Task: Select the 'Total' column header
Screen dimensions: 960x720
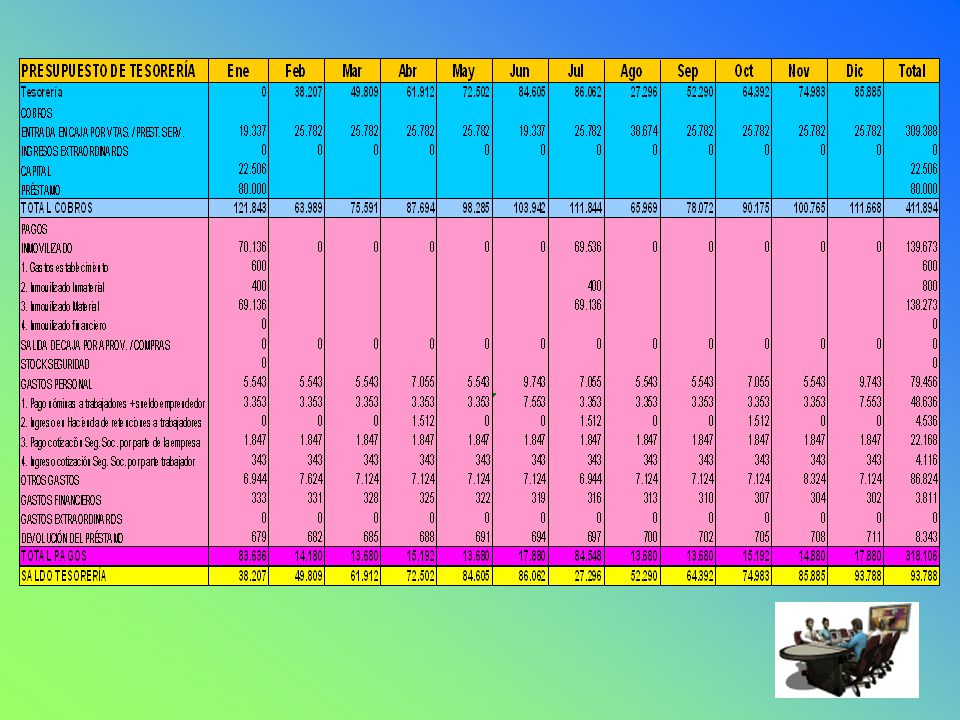Action: [x=912, y=71]
